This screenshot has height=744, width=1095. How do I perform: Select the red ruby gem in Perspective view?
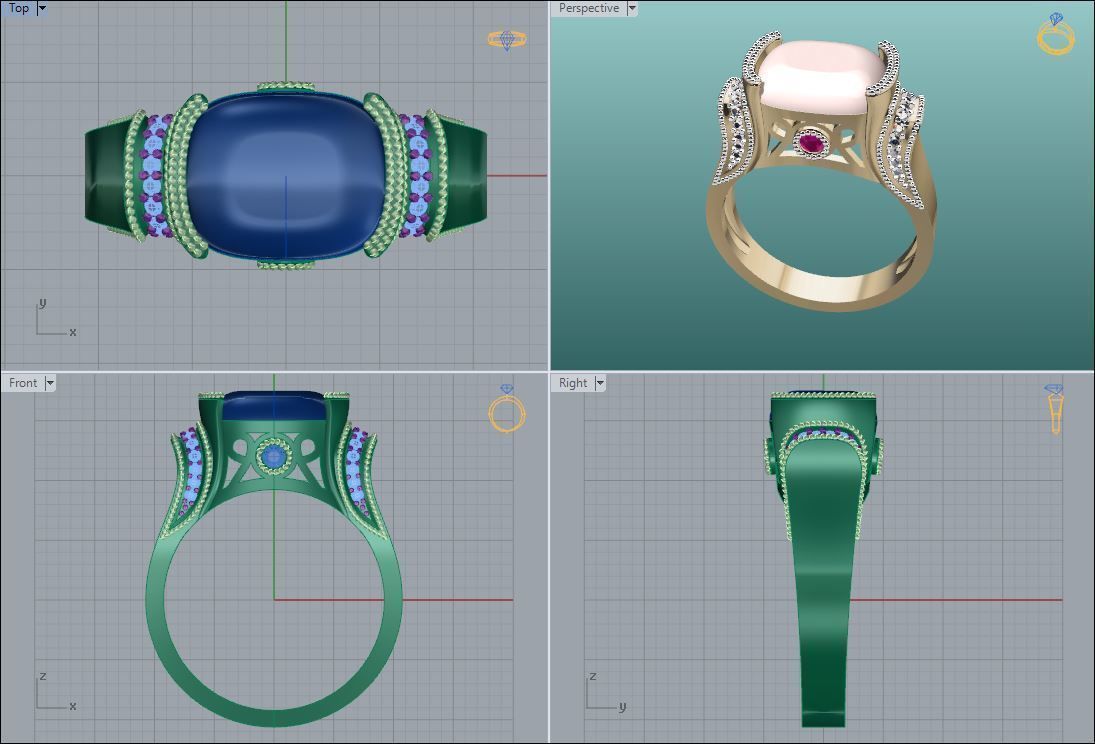pyautogui.click(x=812, y=146)
